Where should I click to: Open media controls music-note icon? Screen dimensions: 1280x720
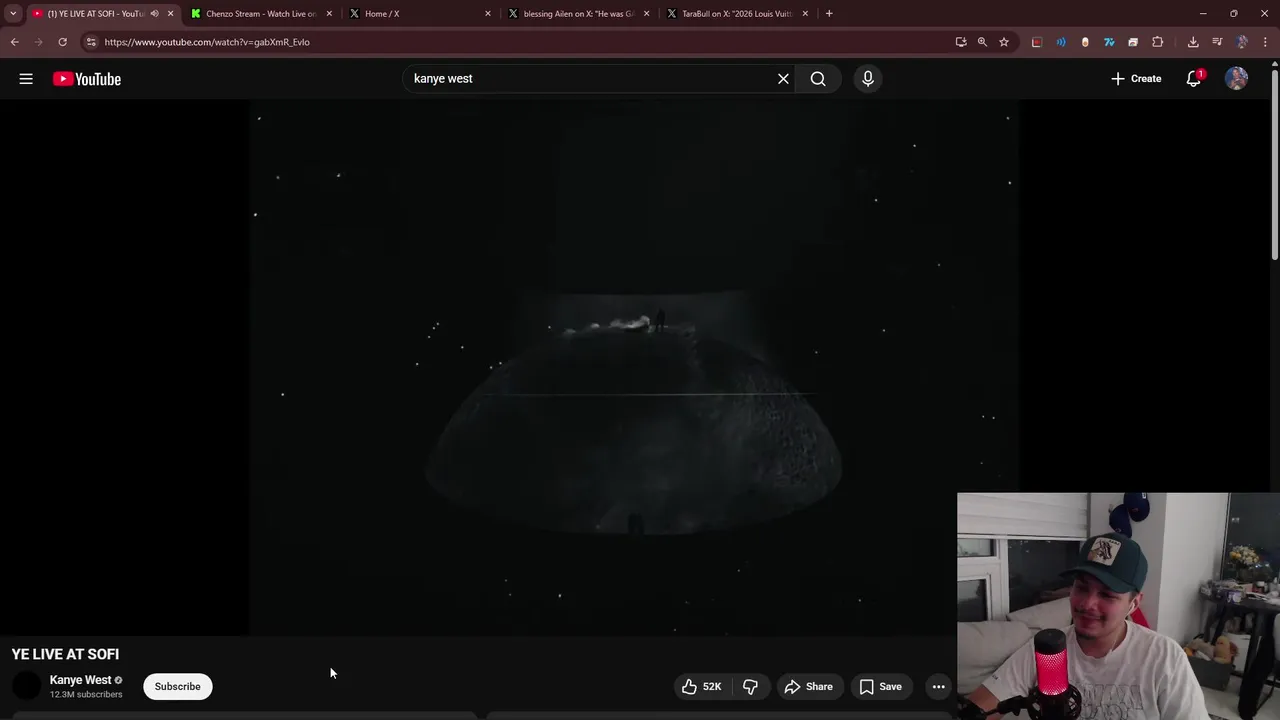pos(1217,42)
